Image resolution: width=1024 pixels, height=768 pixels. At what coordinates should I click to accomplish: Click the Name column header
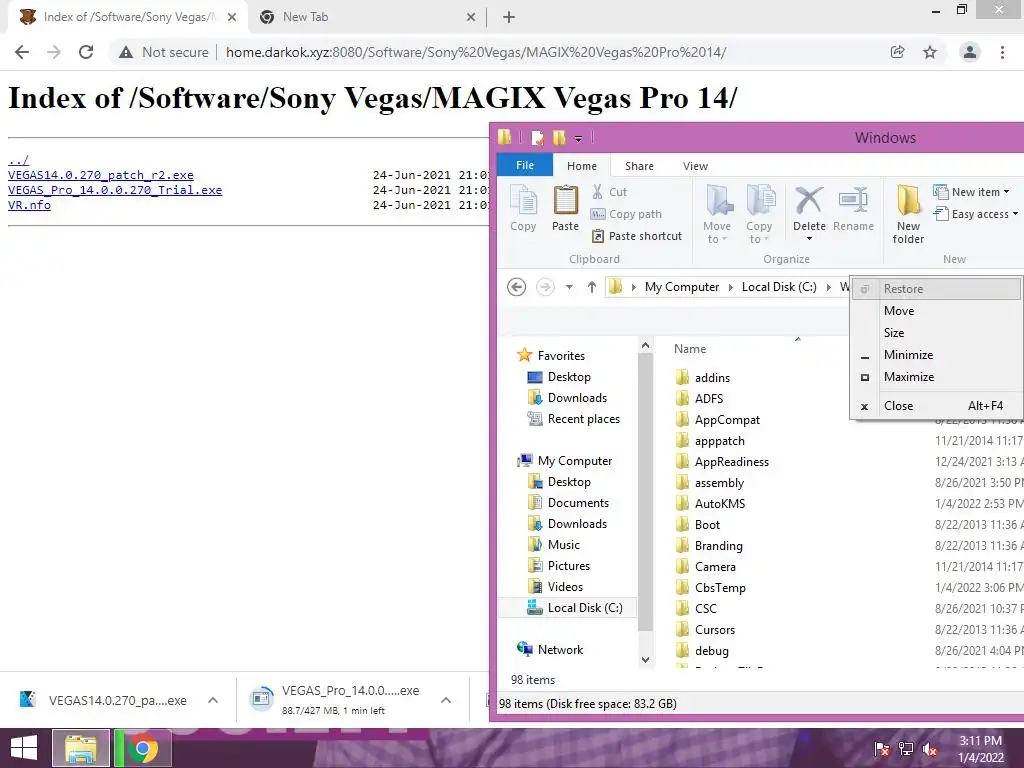pos(690,349)
